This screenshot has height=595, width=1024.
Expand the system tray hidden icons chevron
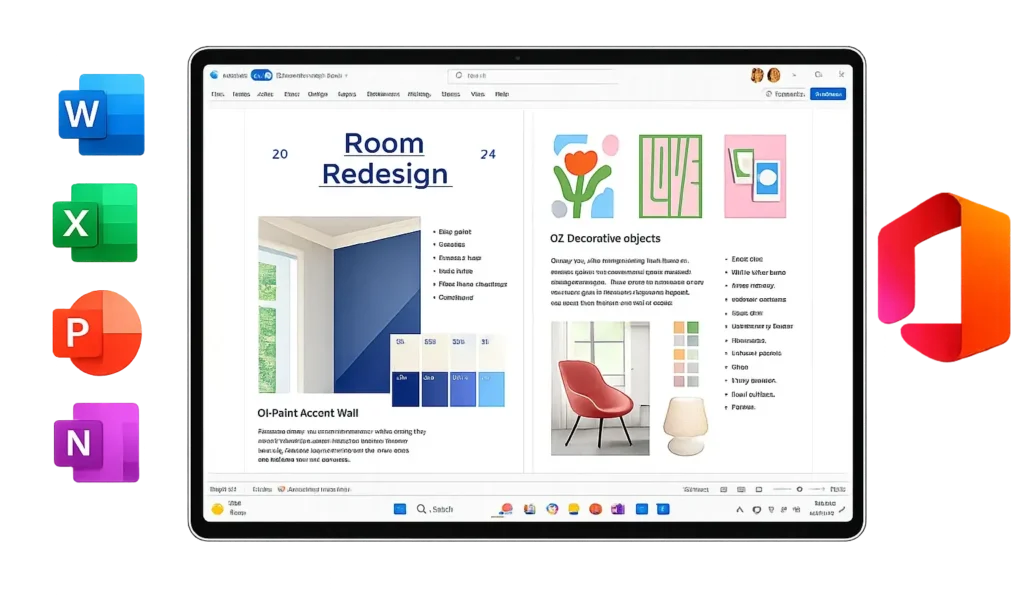pyautogui.click(x=740, y=509)
